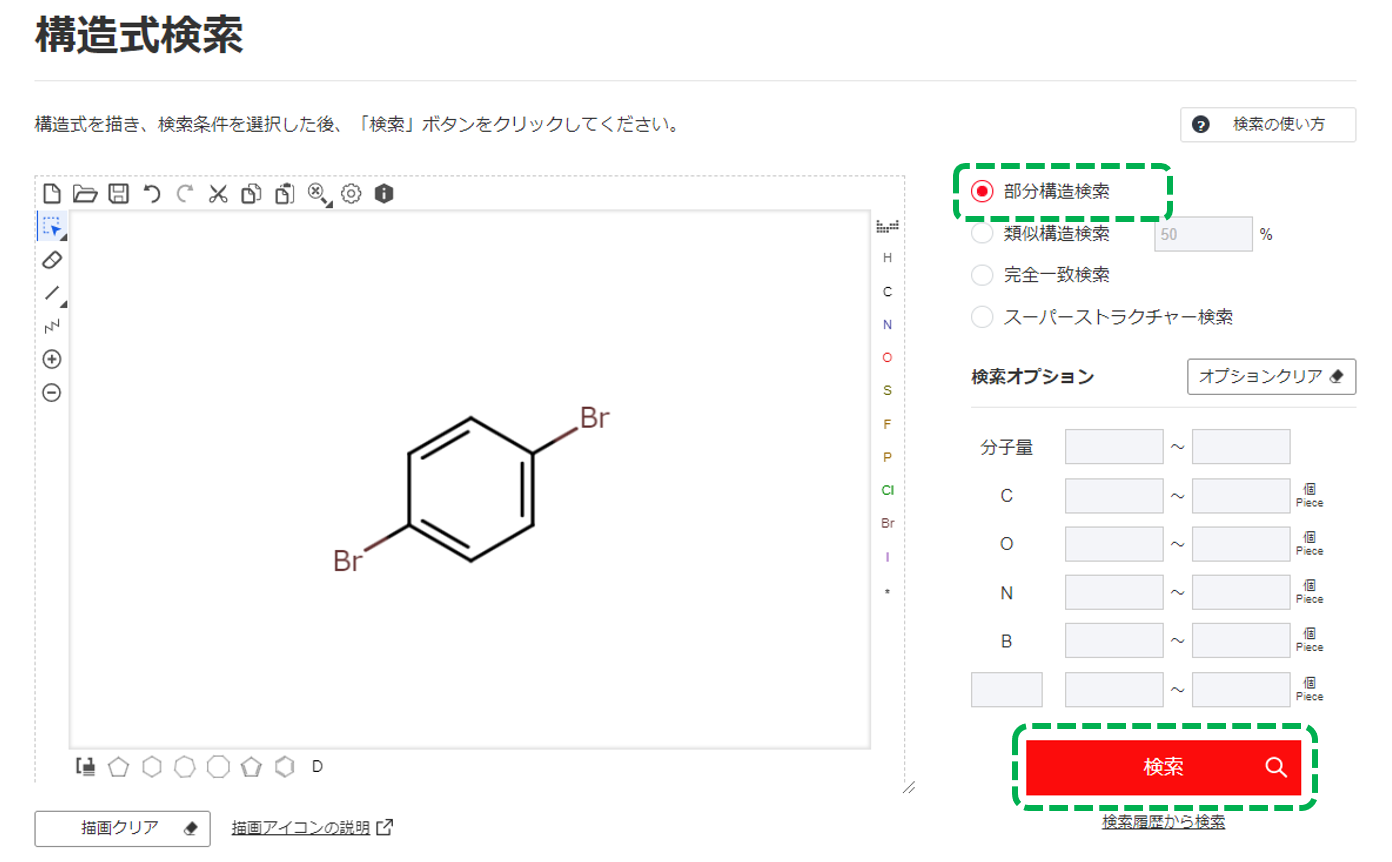This screenshot has width=1392, height=862.
Task: Click the 分子量 minimum field
Action: click(x=1114, y=447)
